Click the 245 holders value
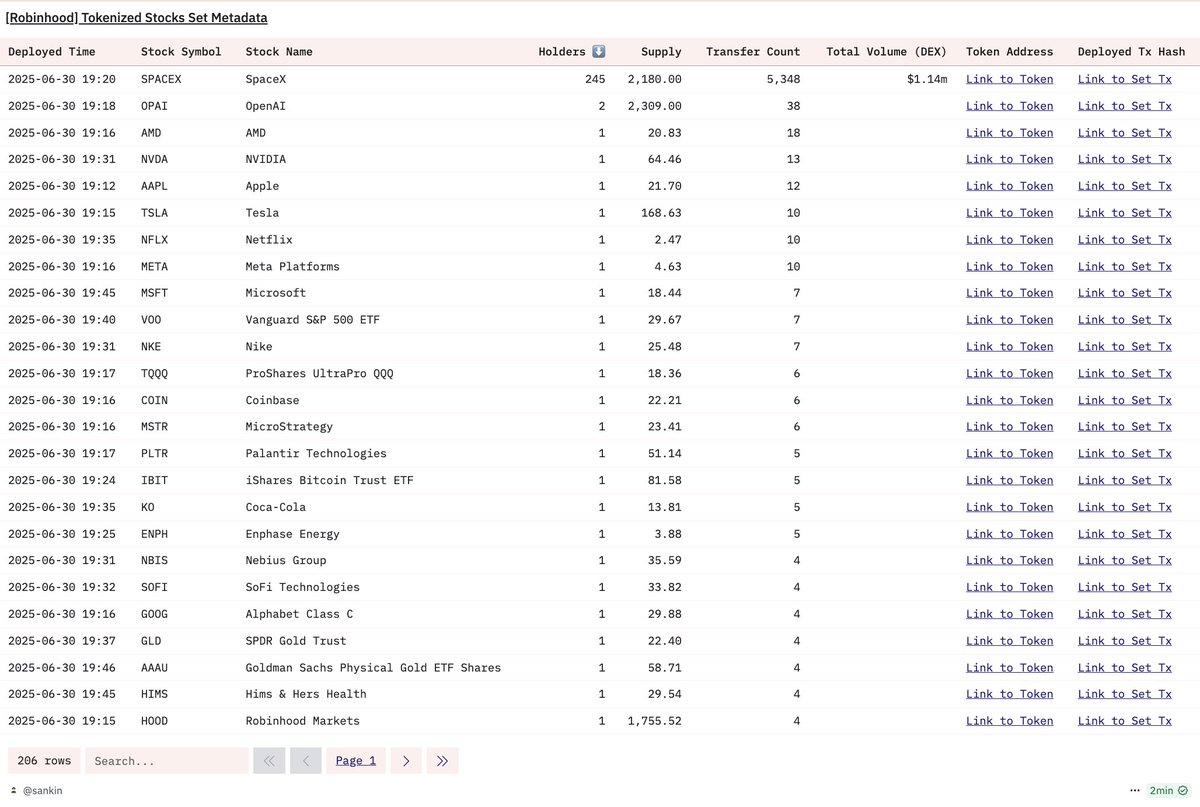Viewport: 1200px width, 807px height. (x=595, y=79)
